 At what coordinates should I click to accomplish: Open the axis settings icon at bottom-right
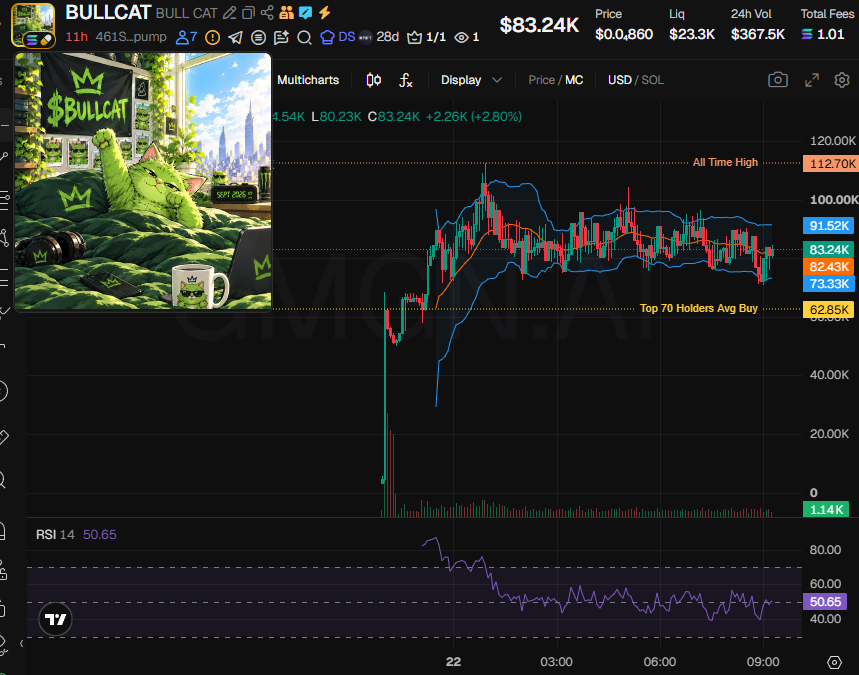click(834, 662)
